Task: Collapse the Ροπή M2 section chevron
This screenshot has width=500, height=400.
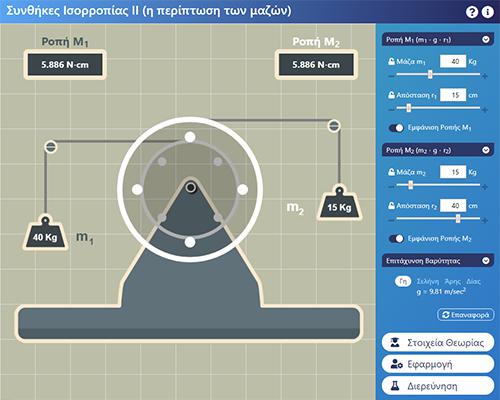Action: point(486,150)
